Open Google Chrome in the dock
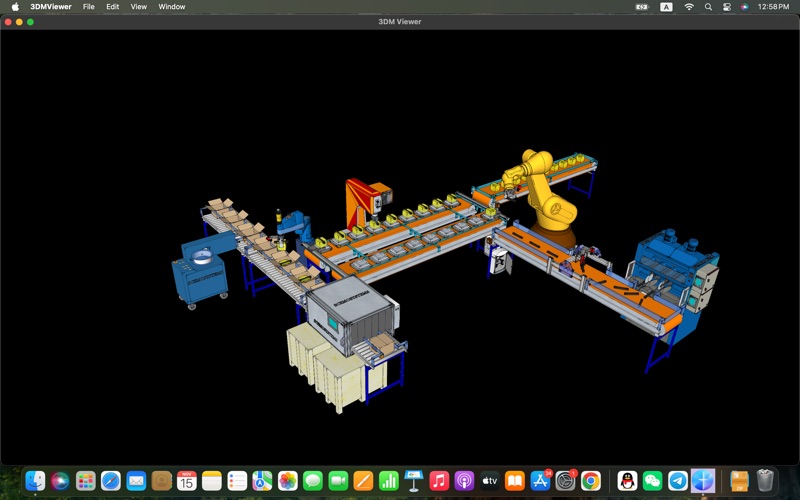Image resolution: width=800 pixels, height=500 pixels. (591, 481)
